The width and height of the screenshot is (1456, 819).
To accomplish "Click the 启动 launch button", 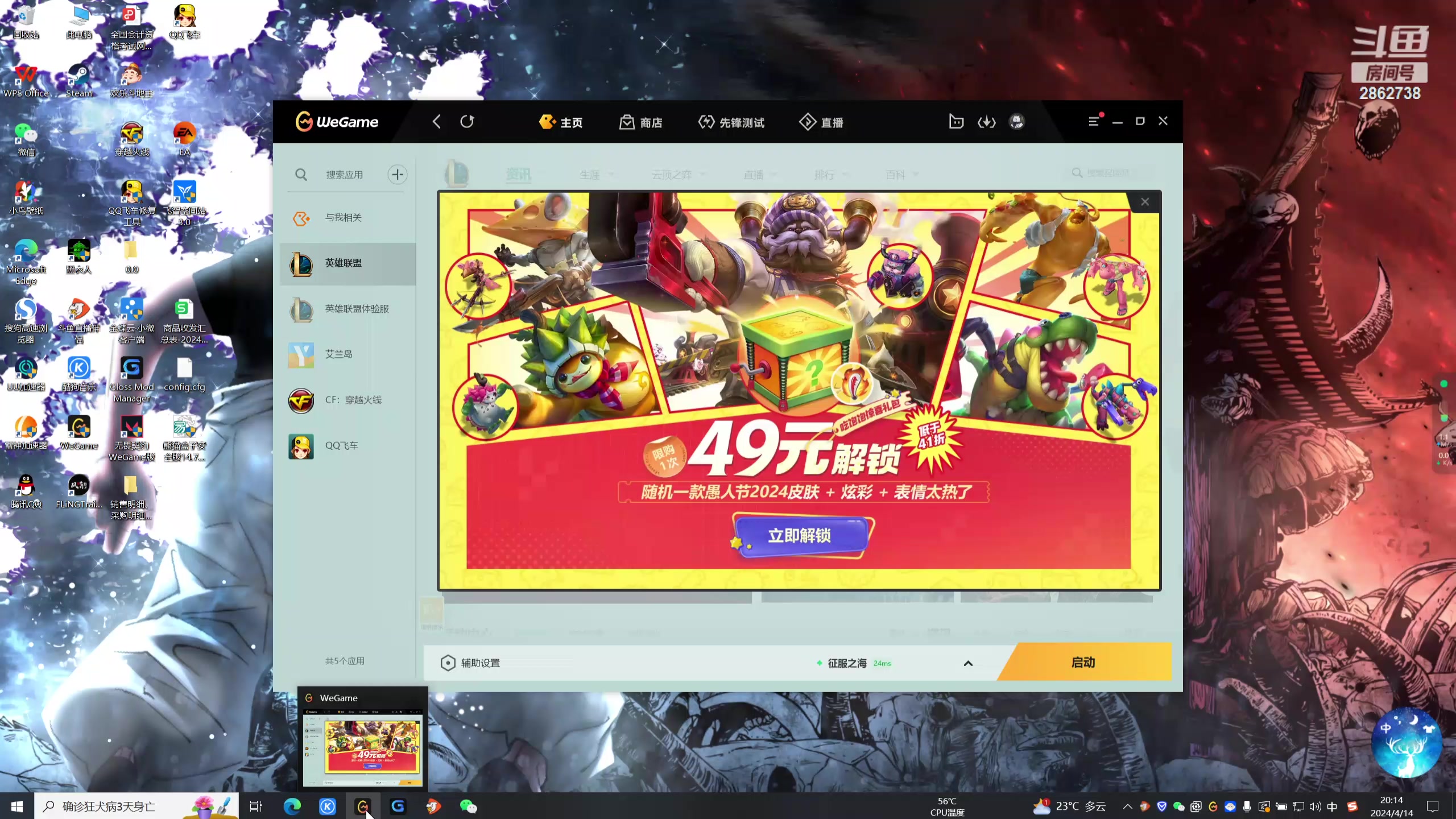I will (x=1084, y=663).
